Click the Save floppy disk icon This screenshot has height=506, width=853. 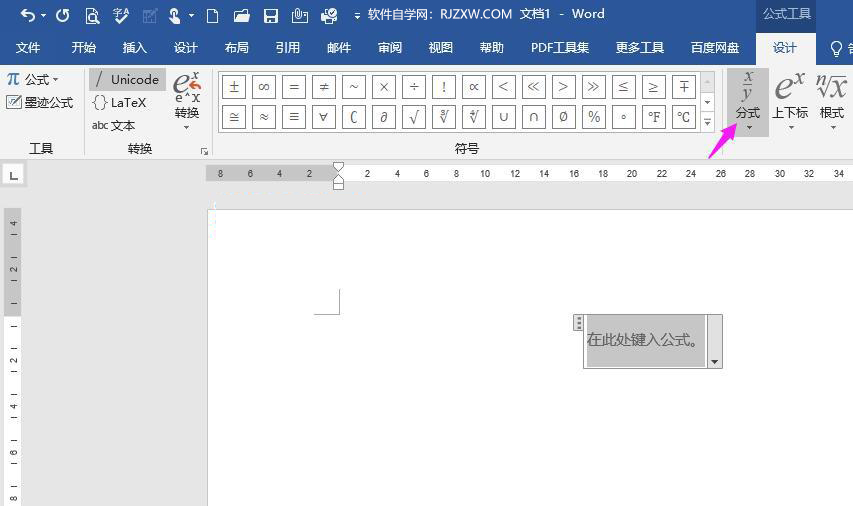270,15
